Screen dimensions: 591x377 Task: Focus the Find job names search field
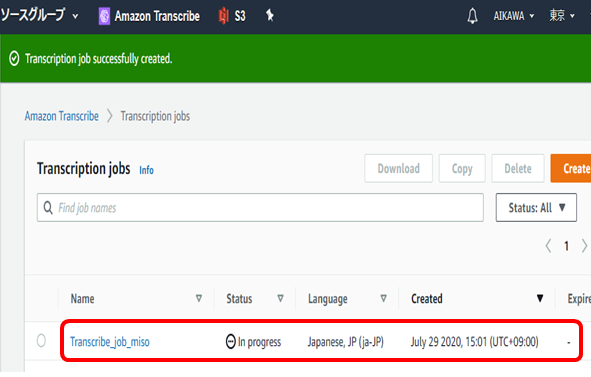point(260,207)
